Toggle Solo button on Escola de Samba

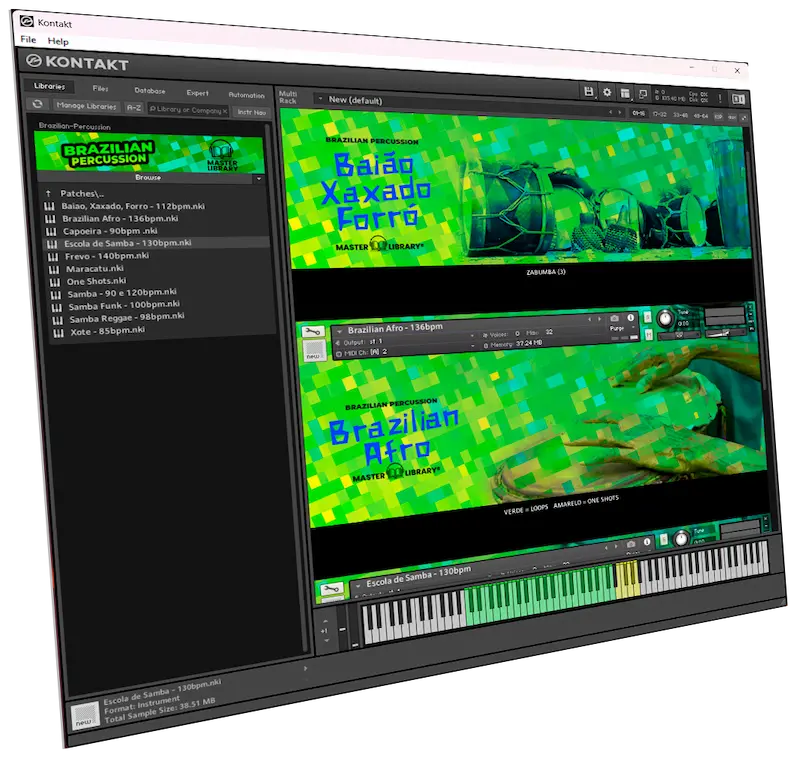pyautogui.click(x=663, y=540)
